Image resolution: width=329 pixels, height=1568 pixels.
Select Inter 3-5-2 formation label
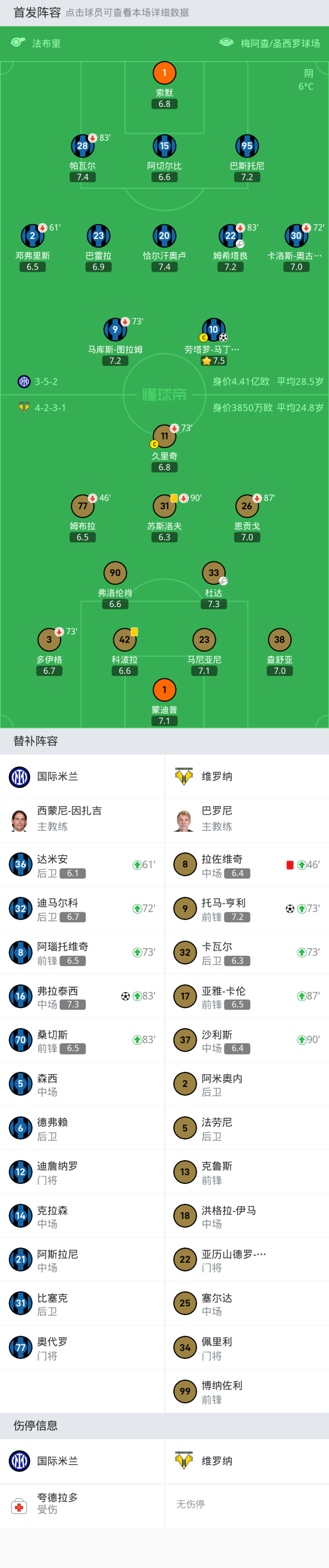(46, 382)
